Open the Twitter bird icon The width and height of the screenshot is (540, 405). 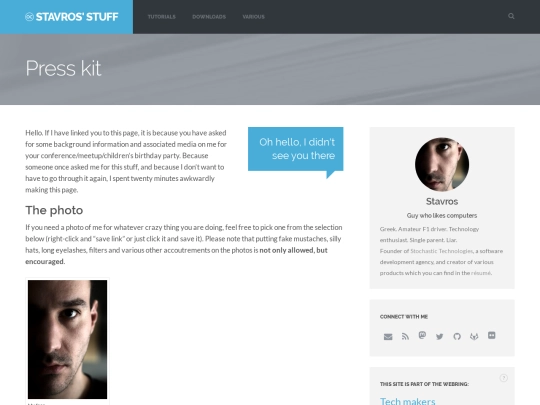[439, 336]
